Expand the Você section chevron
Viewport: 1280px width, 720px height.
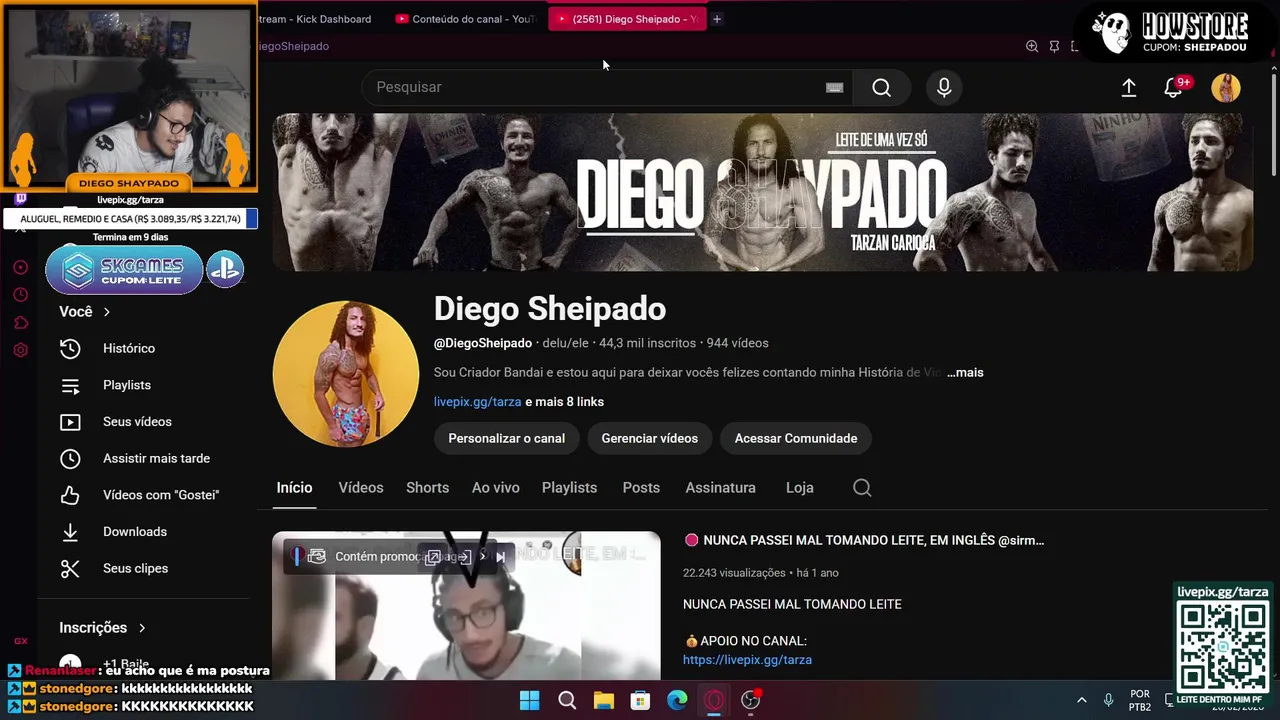click(x=107, y=312)
